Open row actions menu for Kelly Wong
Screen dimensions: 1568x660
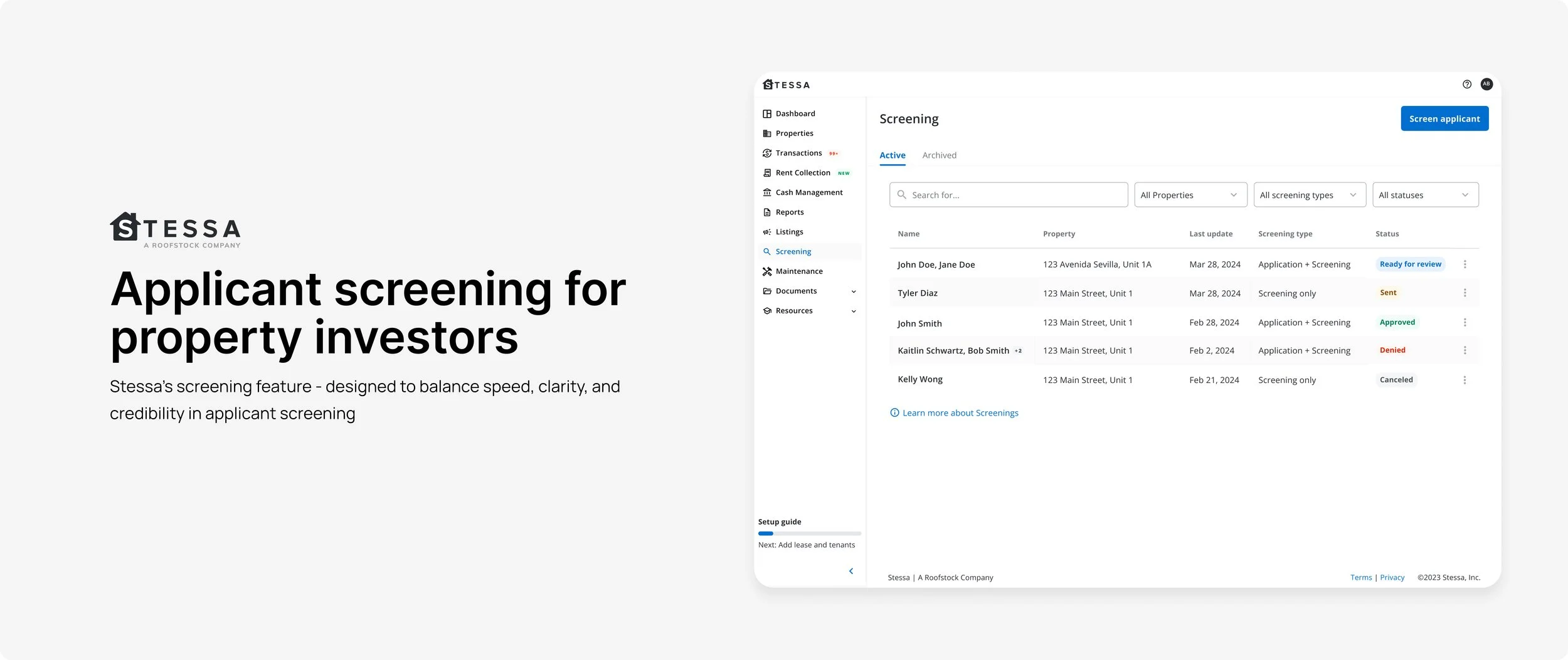[x=1465, y=380]
